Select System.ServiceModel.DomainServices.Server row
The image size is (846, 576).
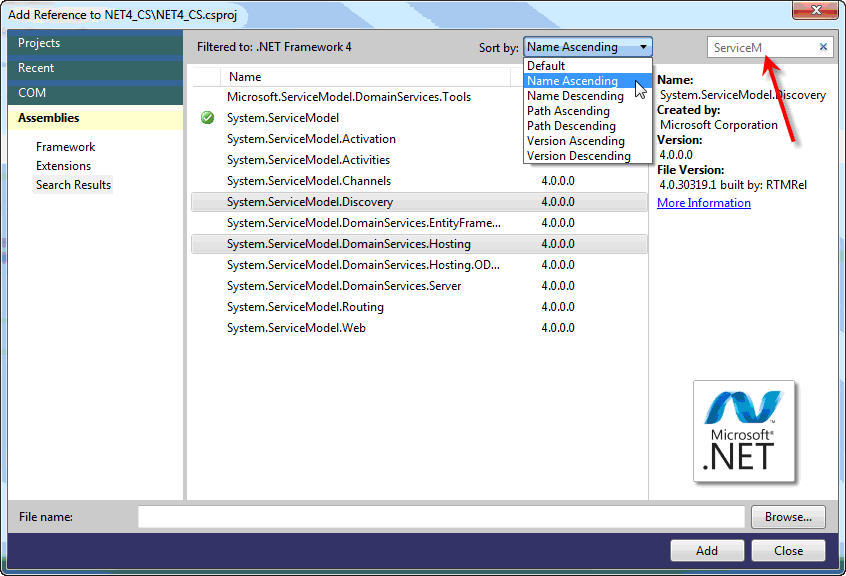[419, 286]
